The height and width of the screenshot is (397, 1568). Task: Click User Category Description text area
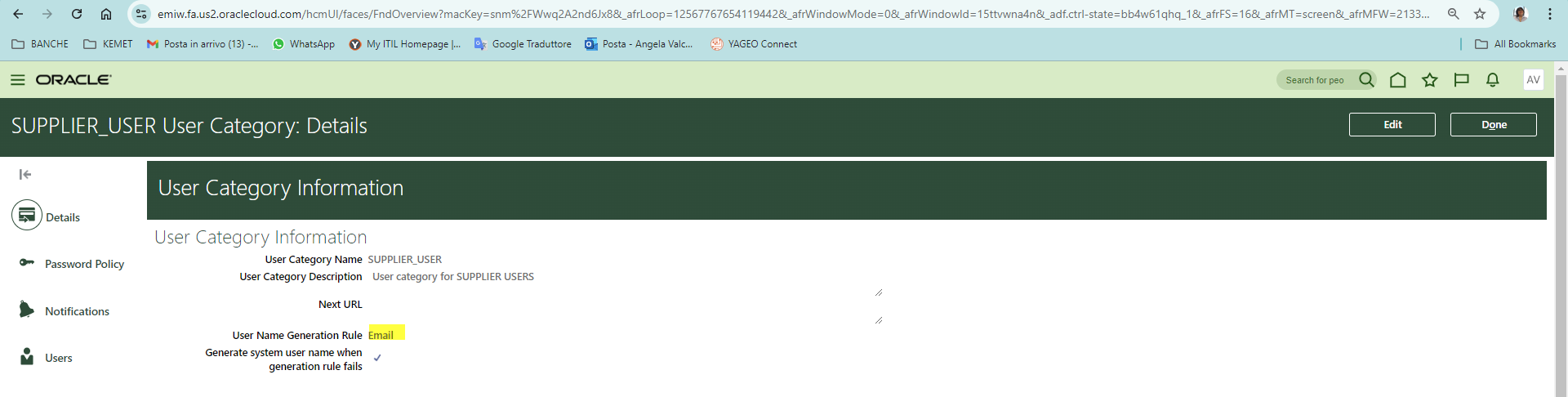click(x=625, y=283)
